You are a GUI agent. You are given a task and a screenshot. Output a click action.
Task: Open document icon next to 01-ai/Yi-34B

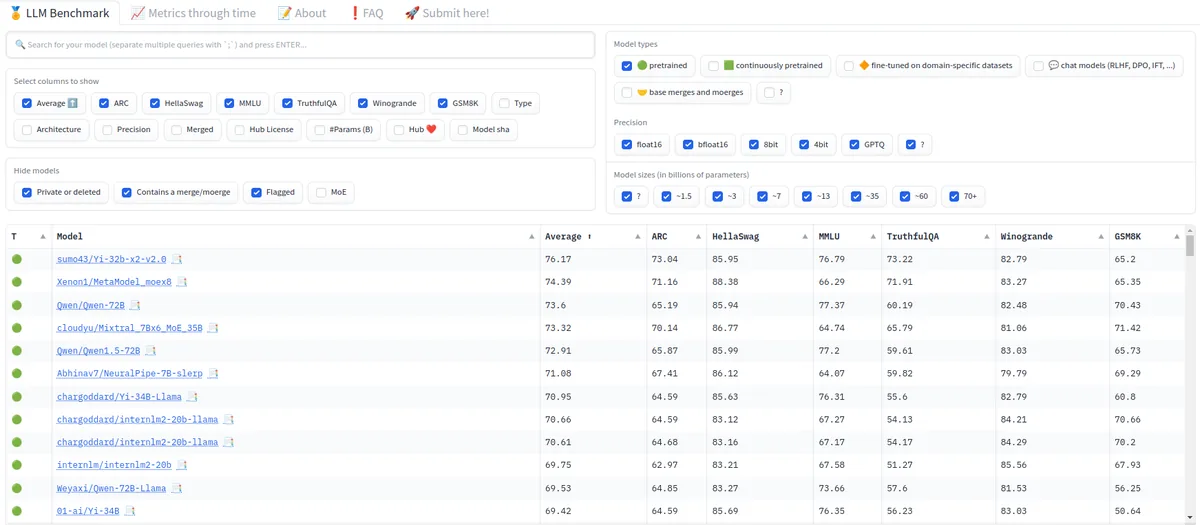coord(130,511)
